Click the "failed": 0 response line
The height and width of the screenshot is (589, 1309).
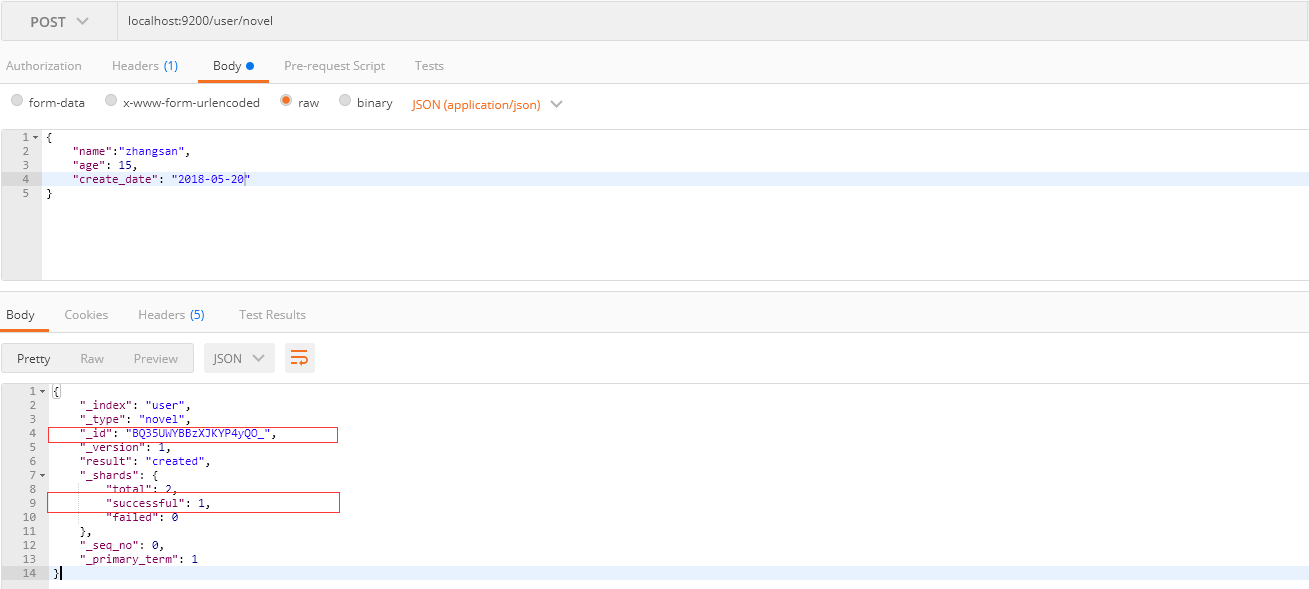click(x=142, y=517)
